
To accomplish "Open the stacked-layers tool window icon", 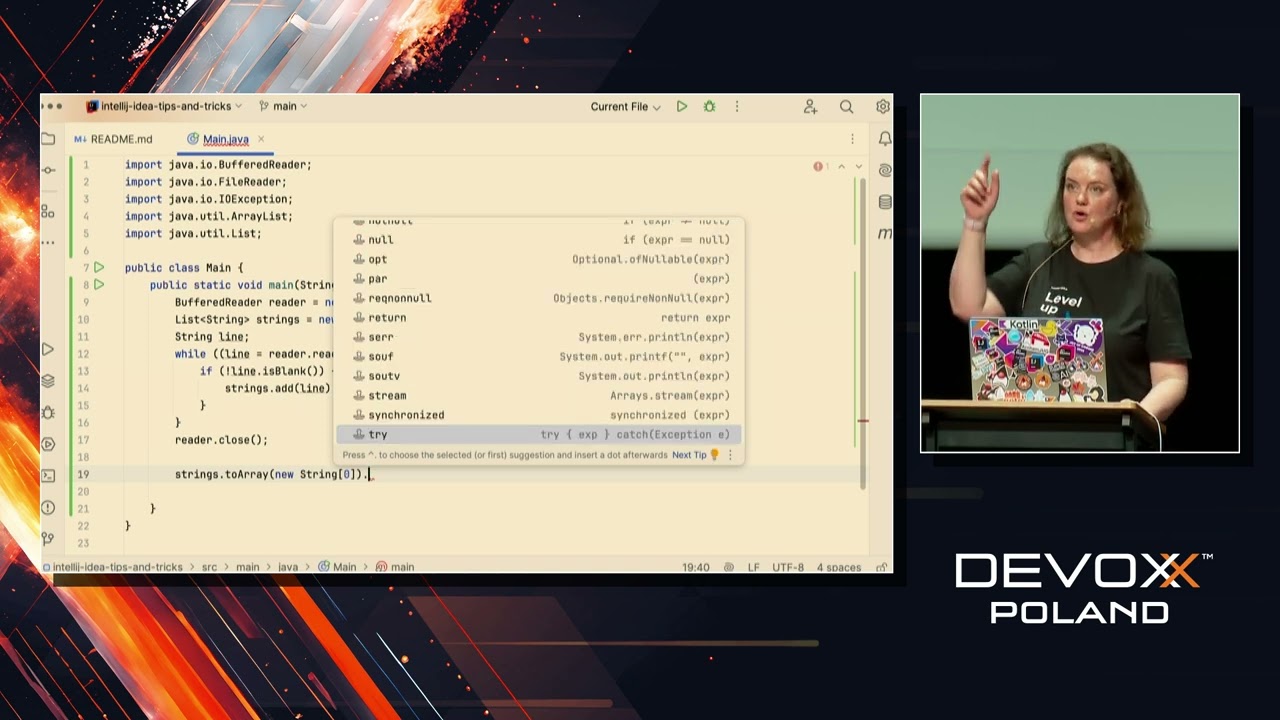I will (48, 381).
